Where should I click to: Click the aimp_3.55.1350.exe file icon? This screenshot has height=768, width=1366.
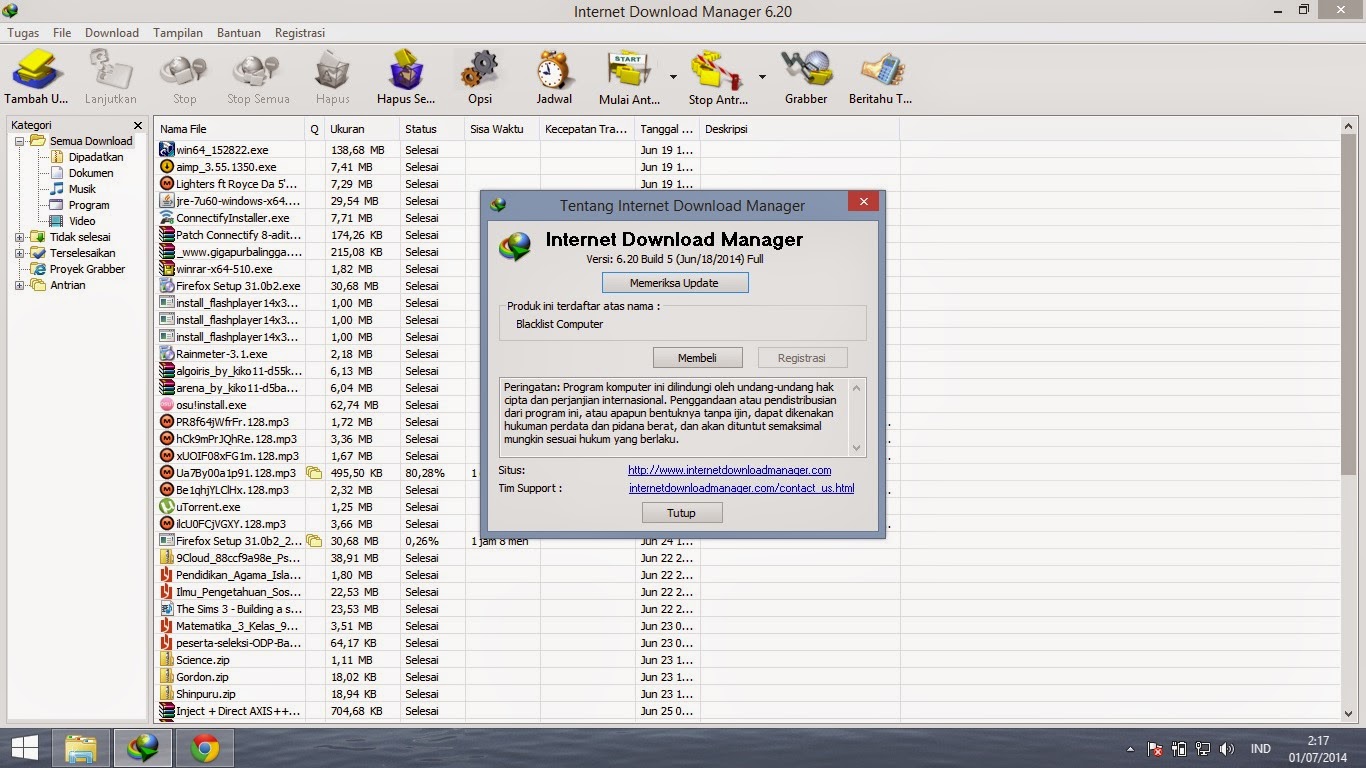coord(167,167)
